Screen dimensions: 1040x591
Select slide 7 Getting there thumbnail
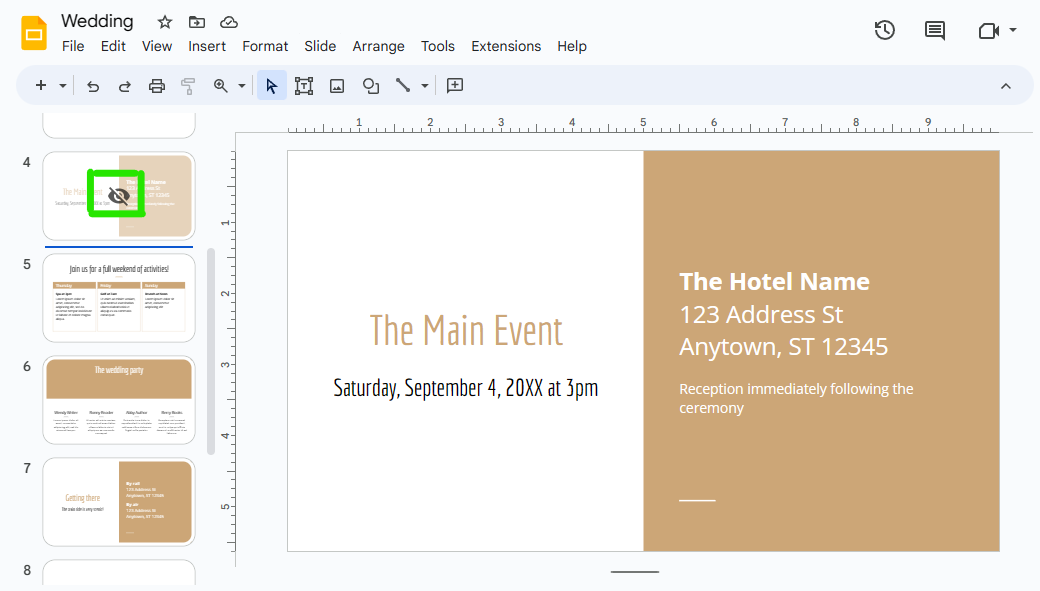(x=119, y=502)
